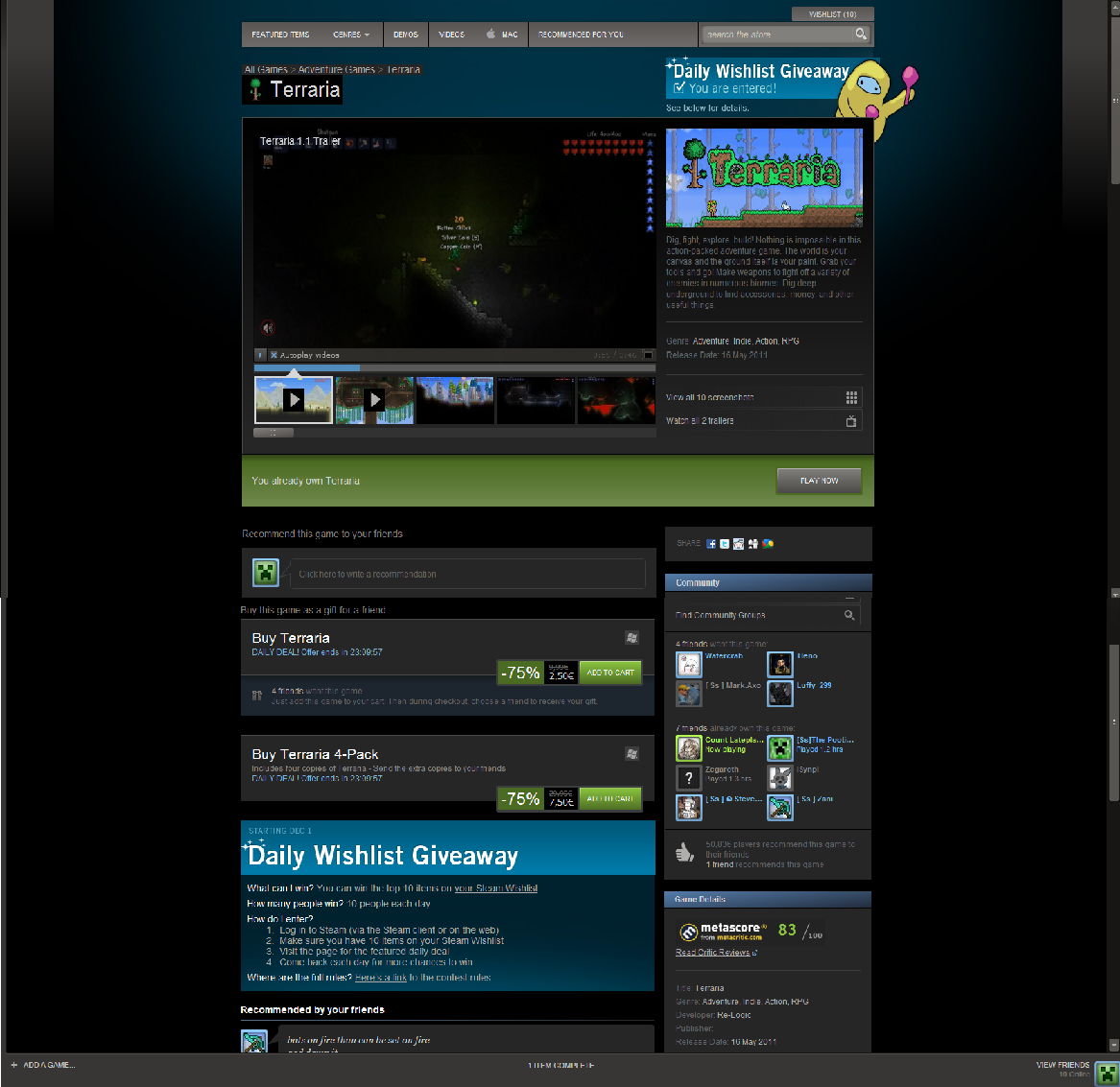Share on Twitter

pyautogui.click(x=725, y=543)
